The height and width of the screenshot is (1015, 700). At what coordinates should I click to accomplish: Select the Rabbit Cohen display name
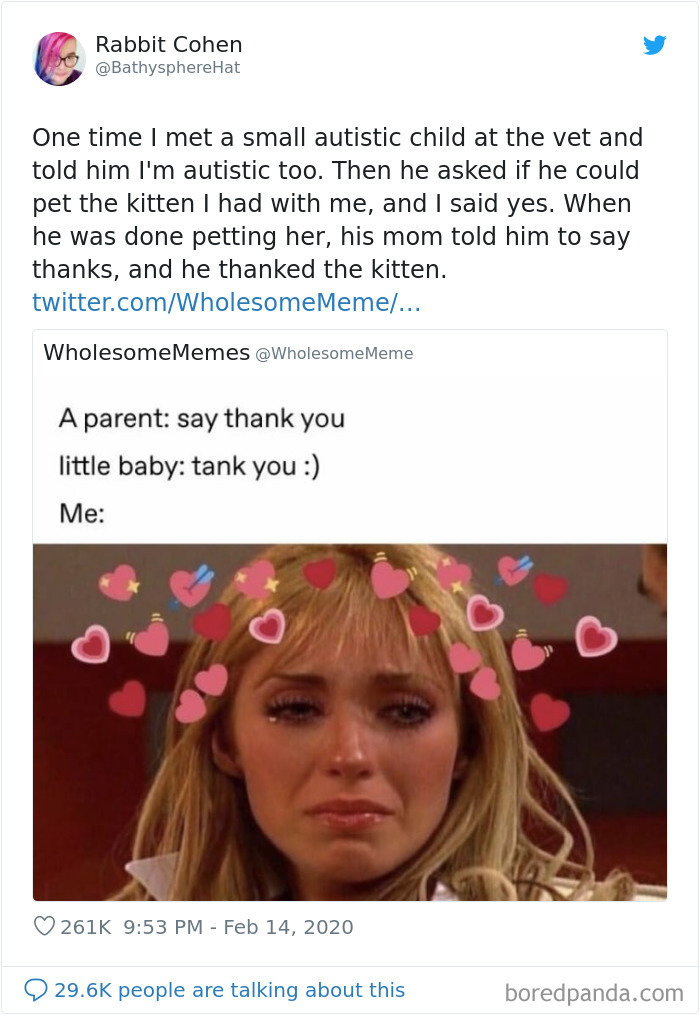(168, 44)
